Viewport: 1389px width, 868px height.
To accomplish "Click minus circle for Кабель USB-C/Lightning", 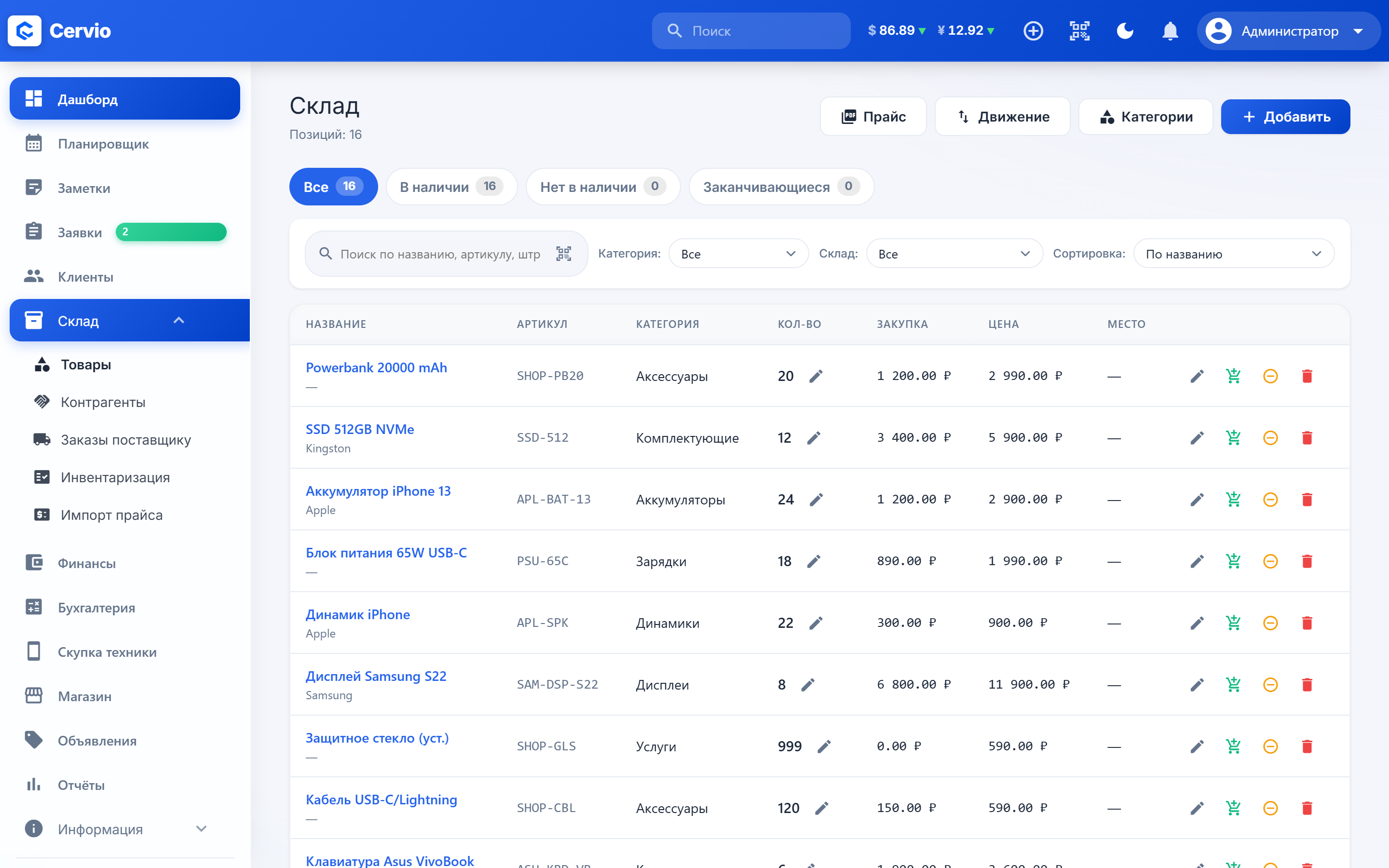I will [1270, 808].
